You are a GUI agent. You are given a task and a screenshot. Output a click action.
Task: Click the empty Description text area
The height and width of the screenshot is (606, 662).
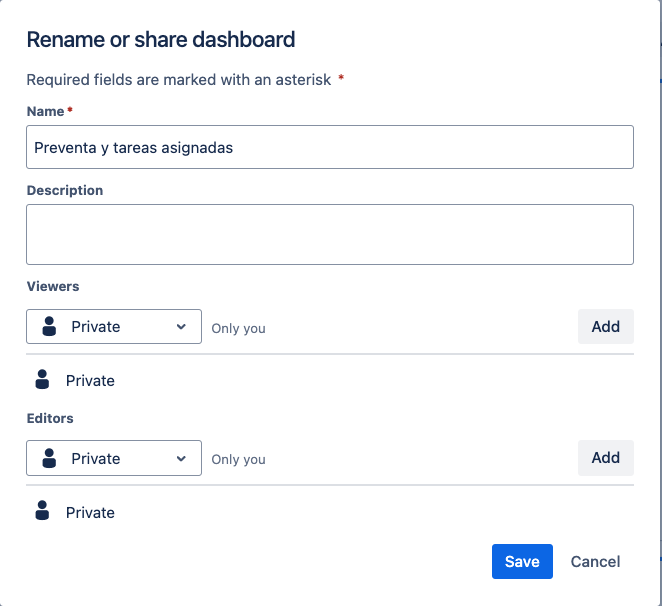[330, 234]
